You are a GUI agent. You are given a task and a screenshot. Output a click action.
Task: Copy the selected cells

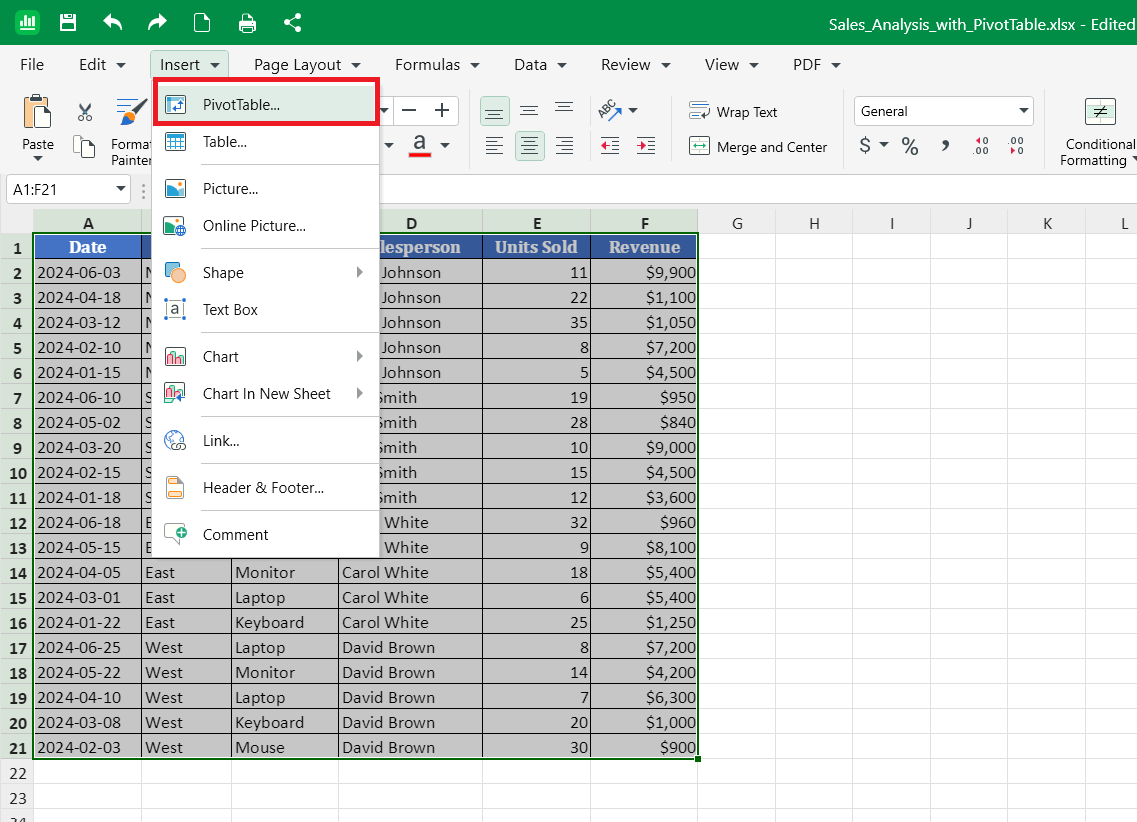85,146
